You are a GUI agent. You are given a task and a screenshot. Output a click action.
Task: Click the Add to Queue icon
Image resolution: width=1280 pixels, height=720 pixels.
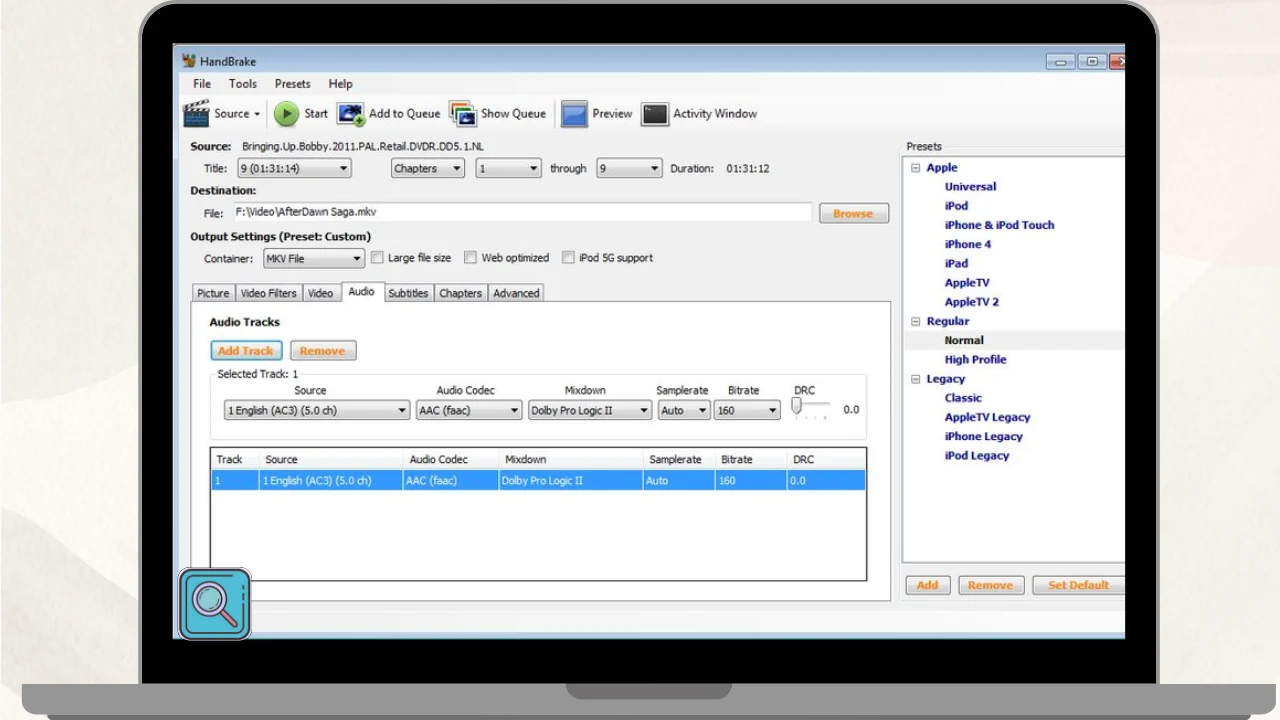351,114
